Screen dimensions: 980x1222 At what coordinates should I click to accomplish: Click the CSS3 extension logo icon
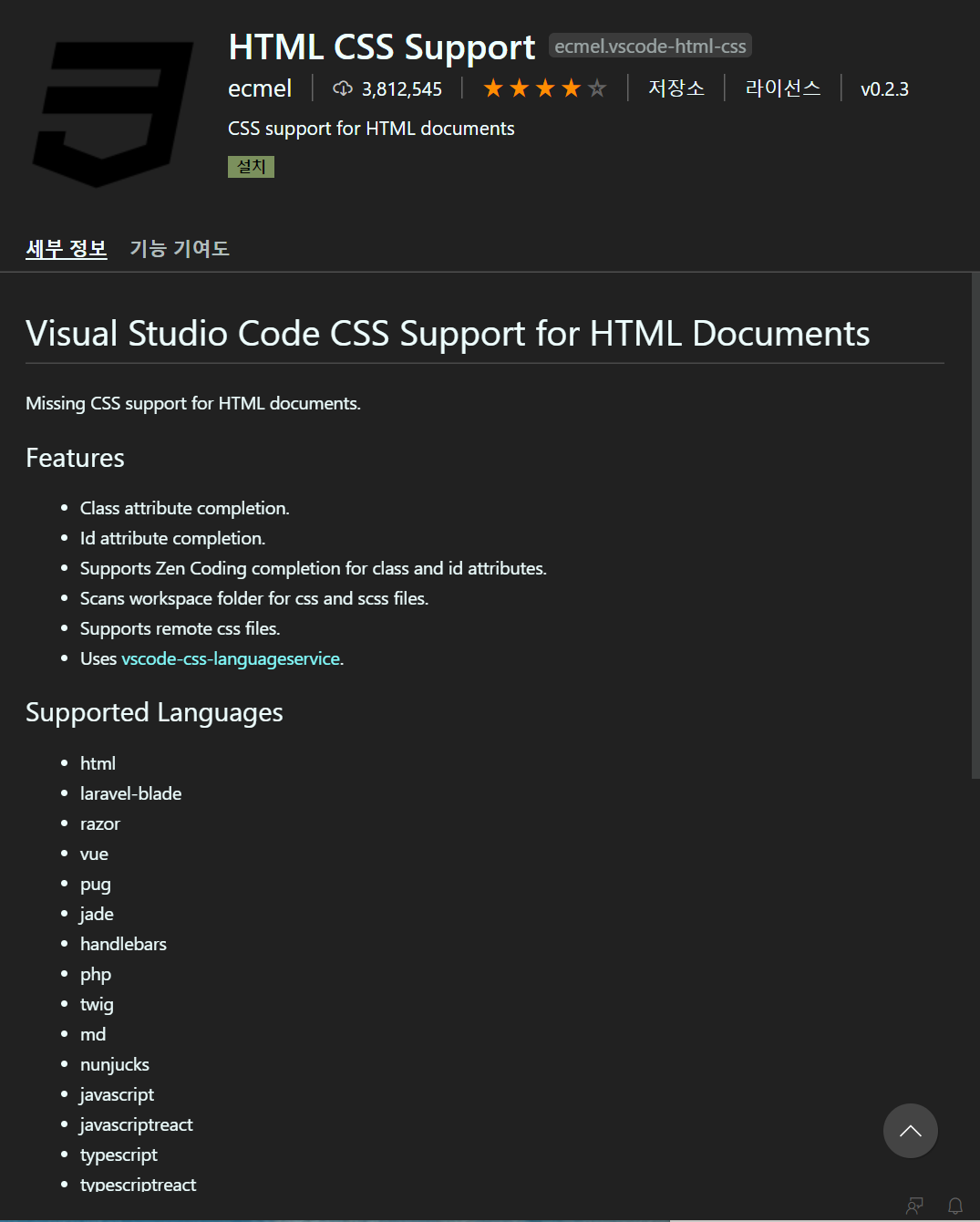point(113,113)
